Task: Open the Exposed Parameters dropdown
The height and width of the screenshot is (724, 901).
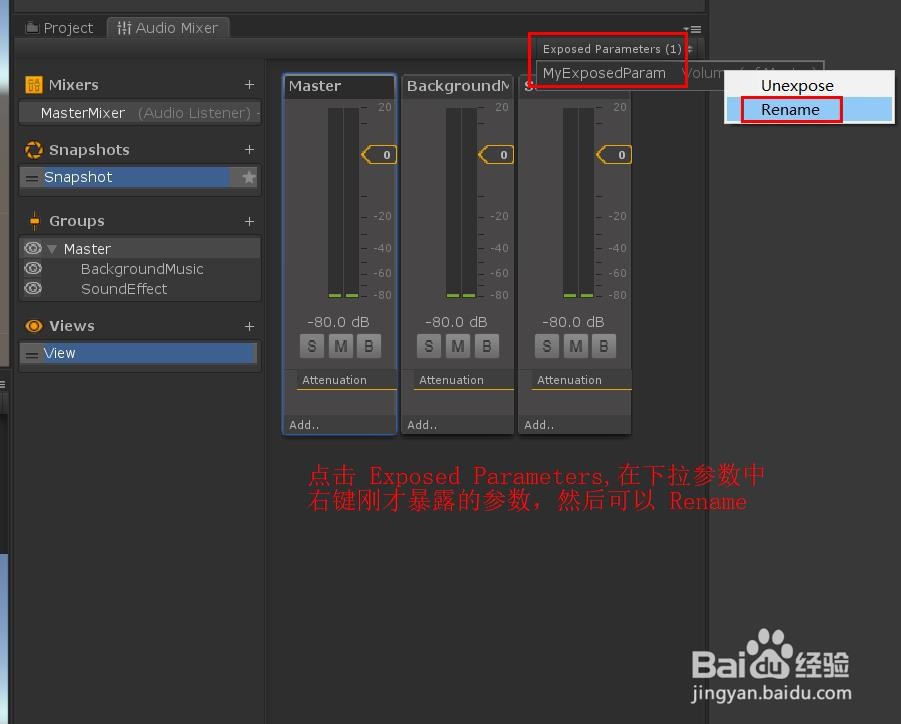Action: click(x=617, y=49)
